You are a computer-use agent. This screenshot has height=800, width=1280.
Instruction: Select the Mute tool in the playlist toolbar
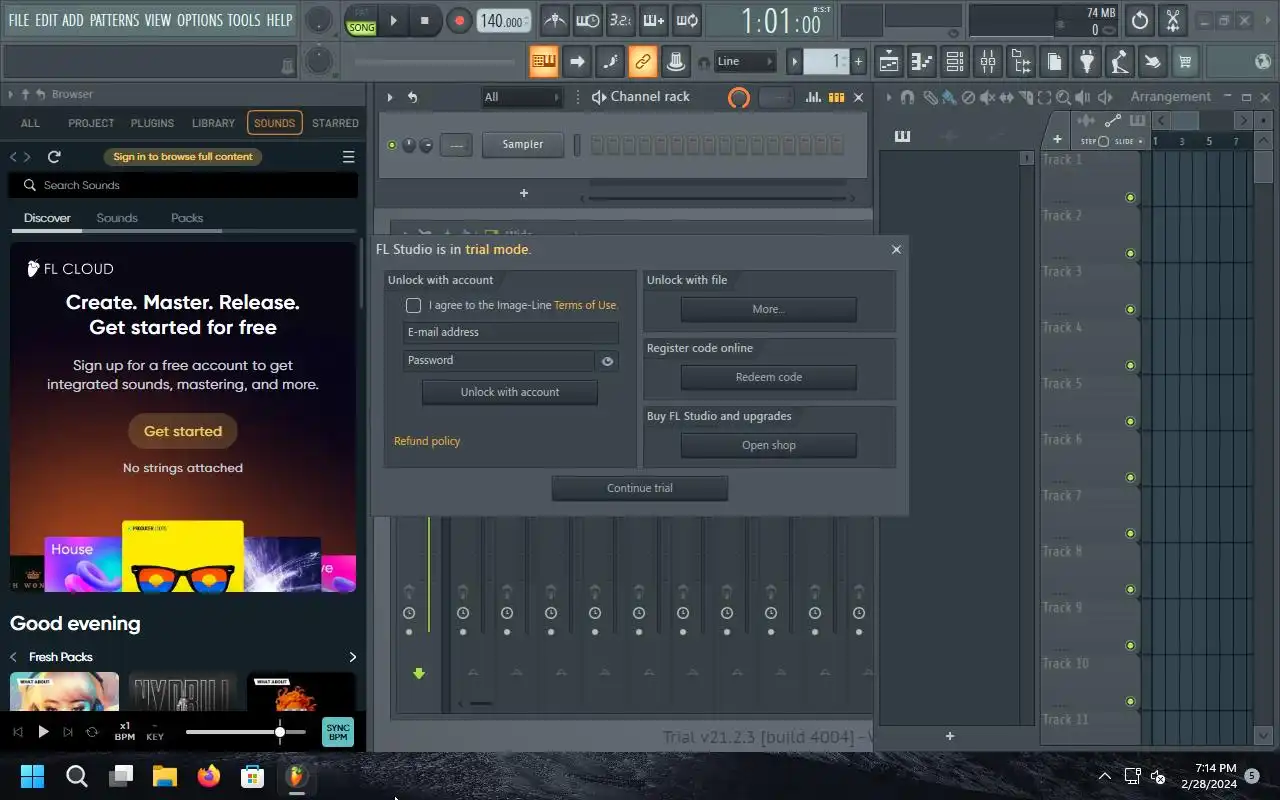(x=987, y=97)
